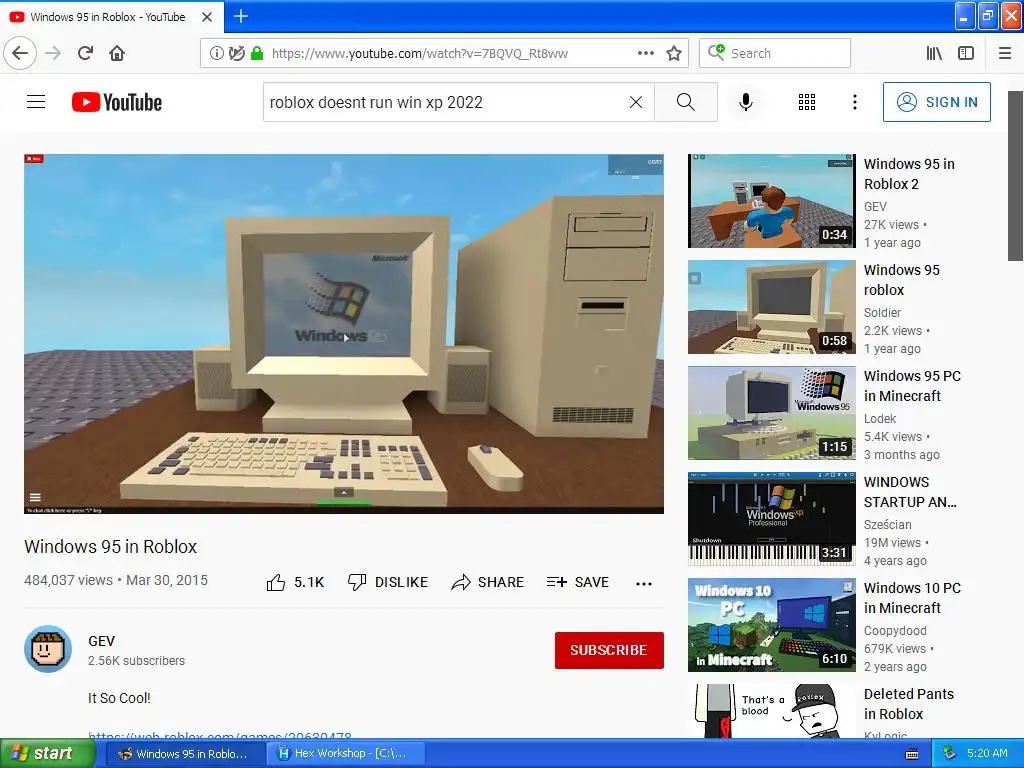Switch to Hex Workshop taskbar button
The image size is (1024, 768).
(345, 753)
